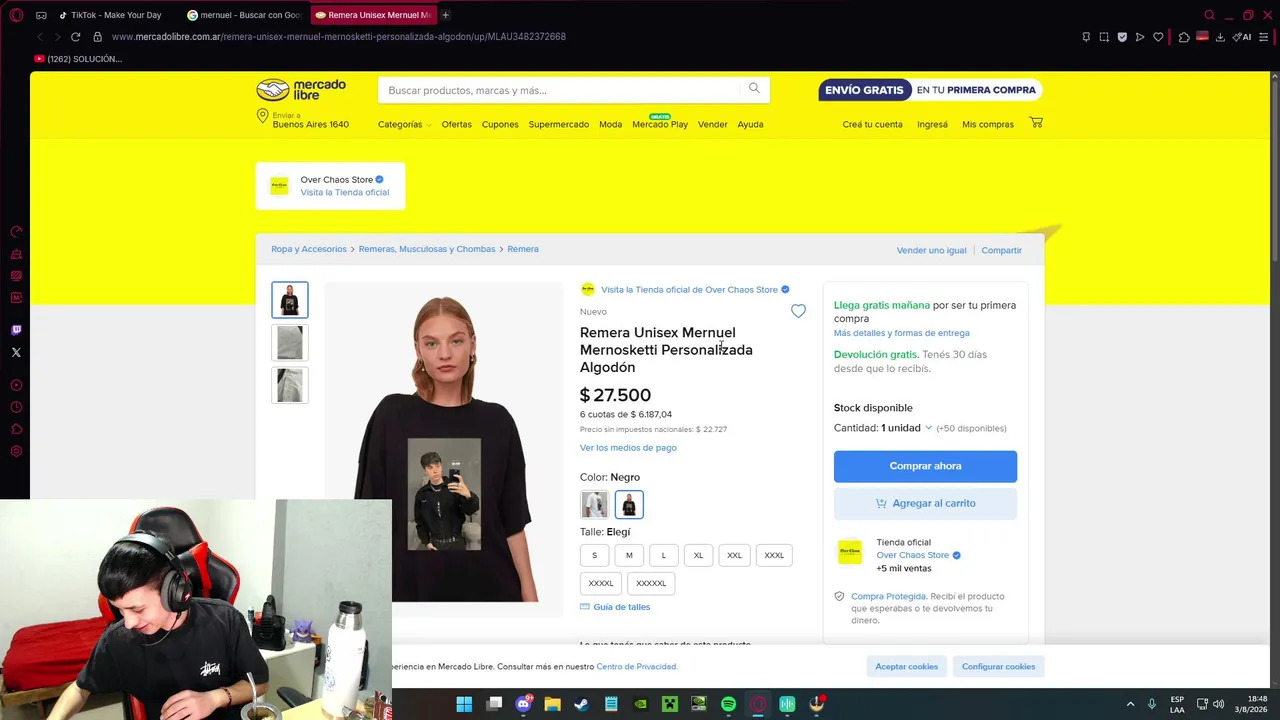
Task: Open the X (Twitter) sidebar panel
Action: (16, 352)
